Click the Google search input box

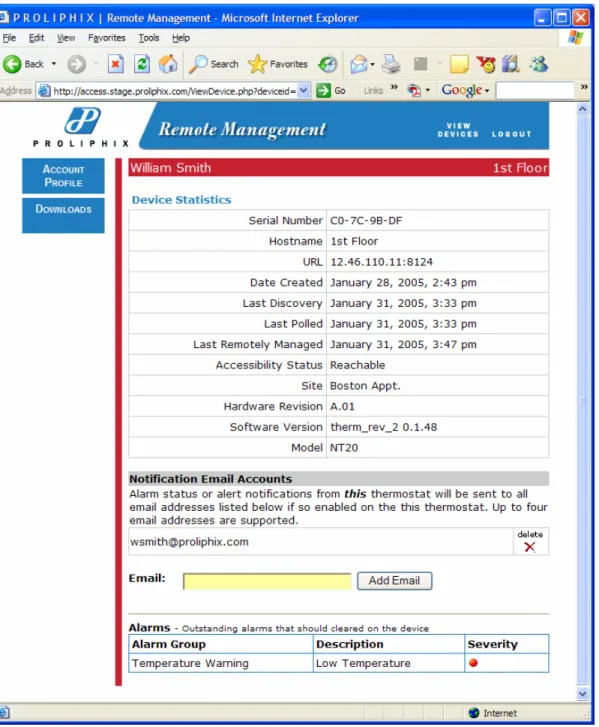point(535,90)
